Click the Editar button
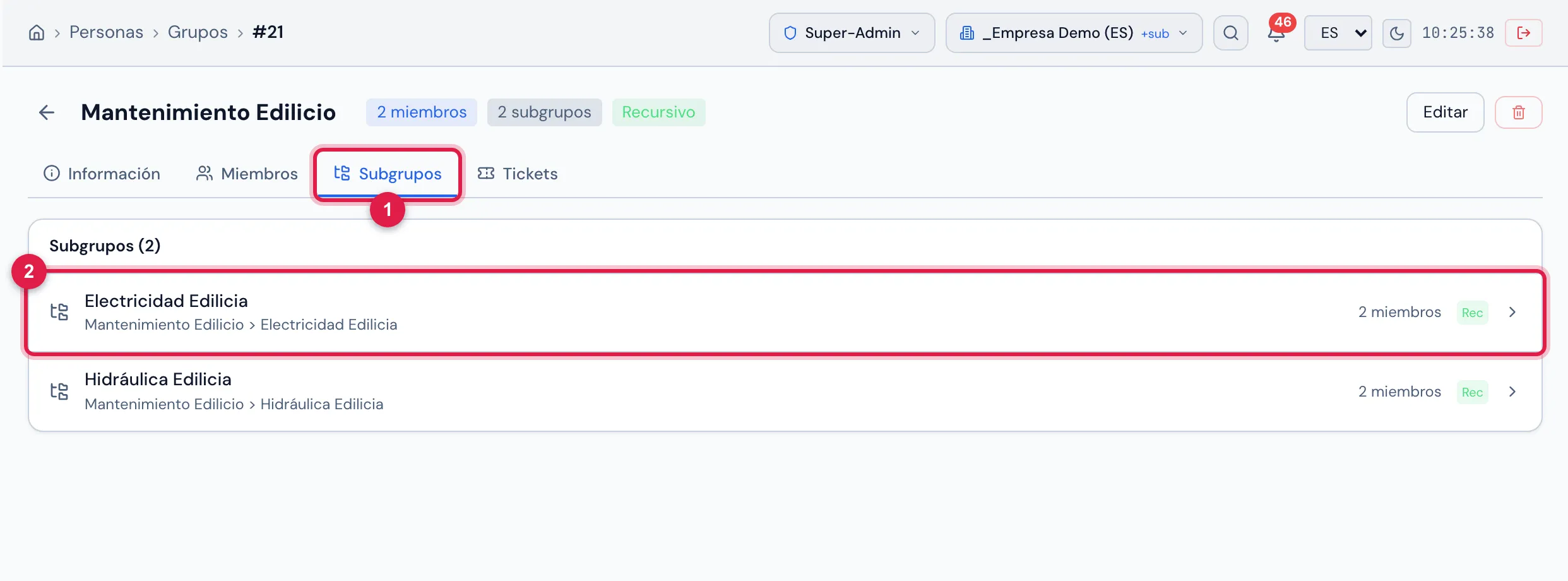 (1445, 112)
